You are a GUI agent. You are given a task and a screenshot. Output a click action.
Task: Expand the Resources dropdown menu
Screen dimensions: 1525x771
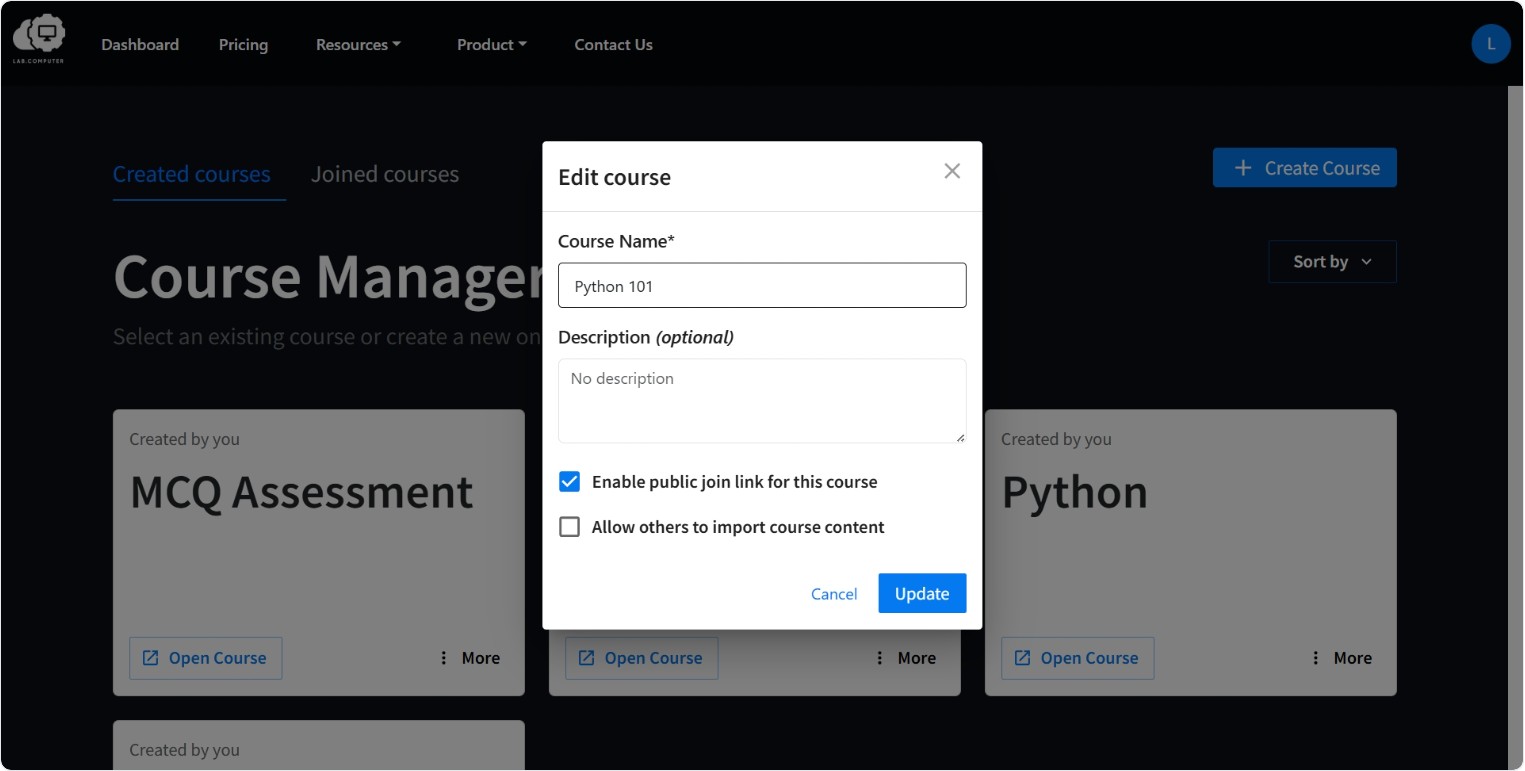click(358, 45)
